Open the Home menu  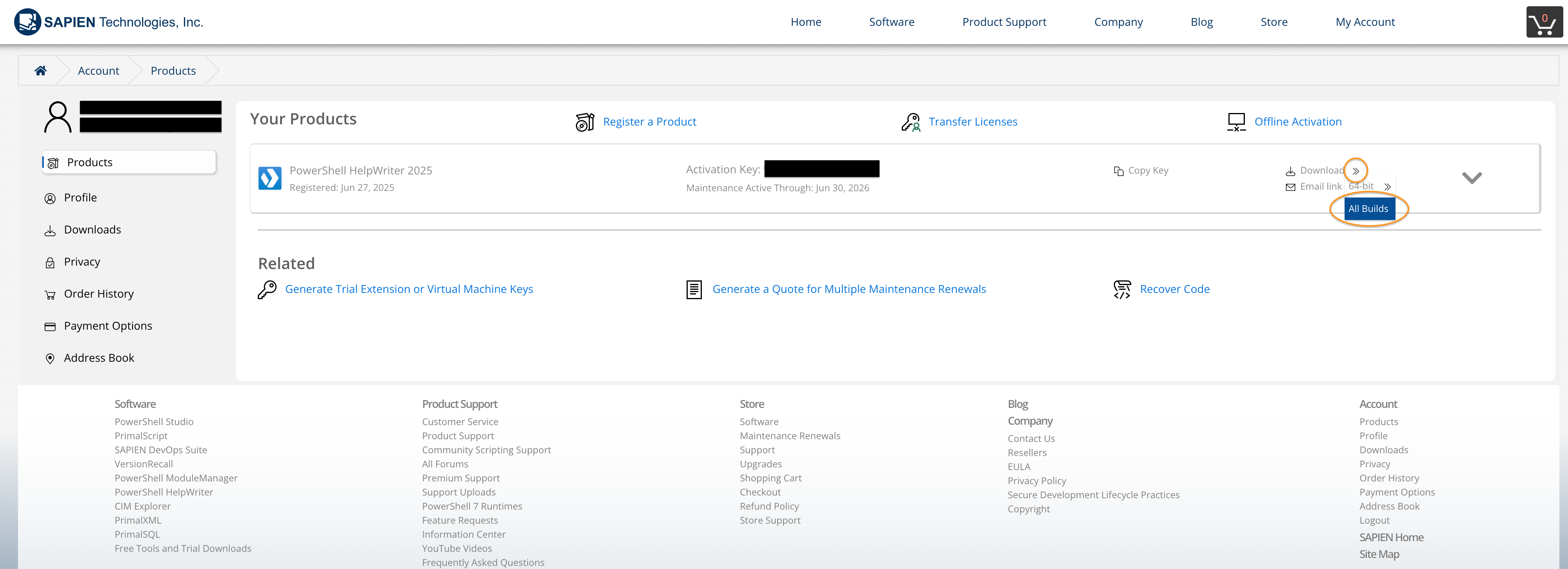point(806,22)
